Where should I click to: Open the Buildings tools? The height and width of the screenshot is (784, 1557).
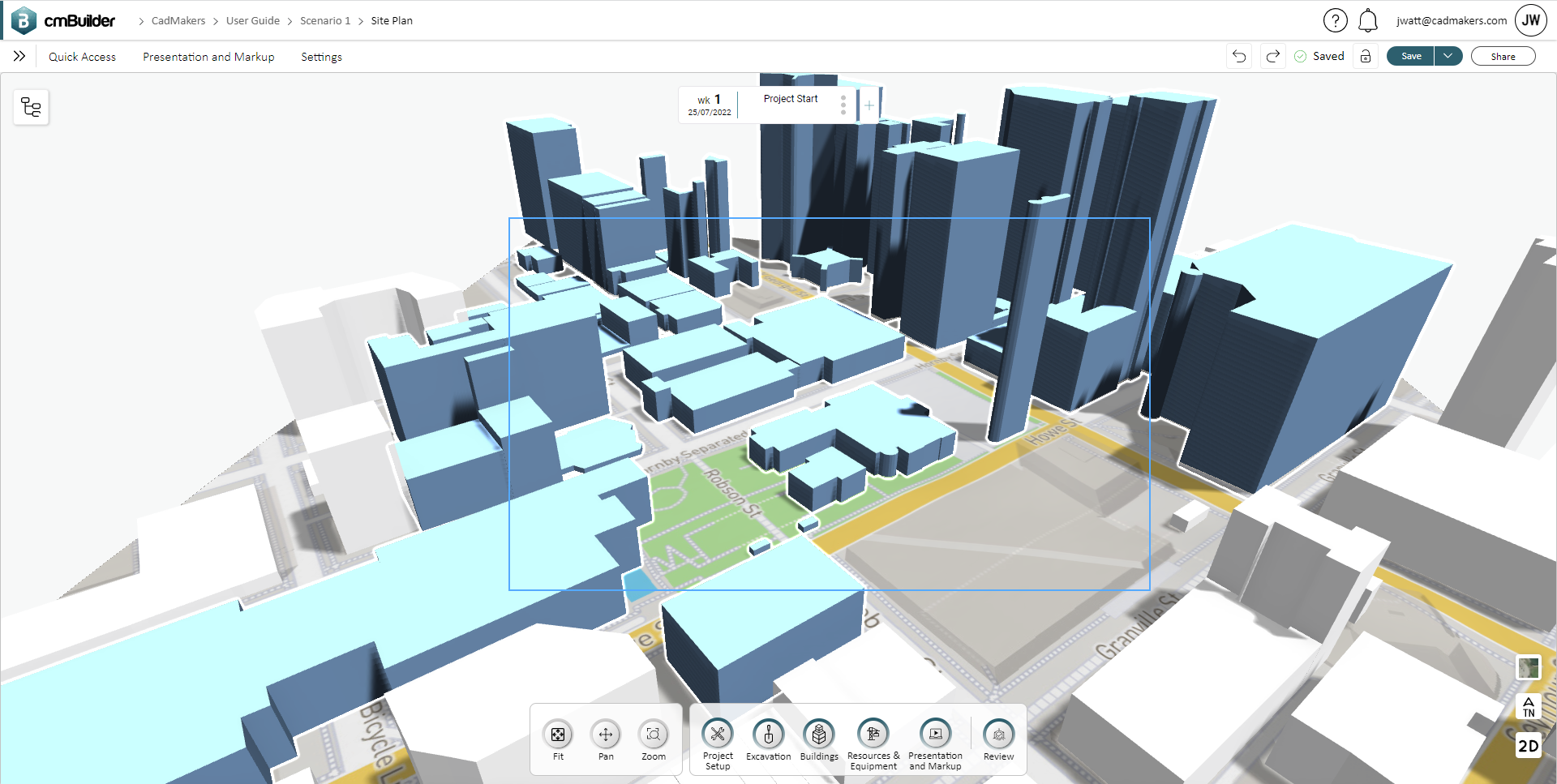(819, 739)
